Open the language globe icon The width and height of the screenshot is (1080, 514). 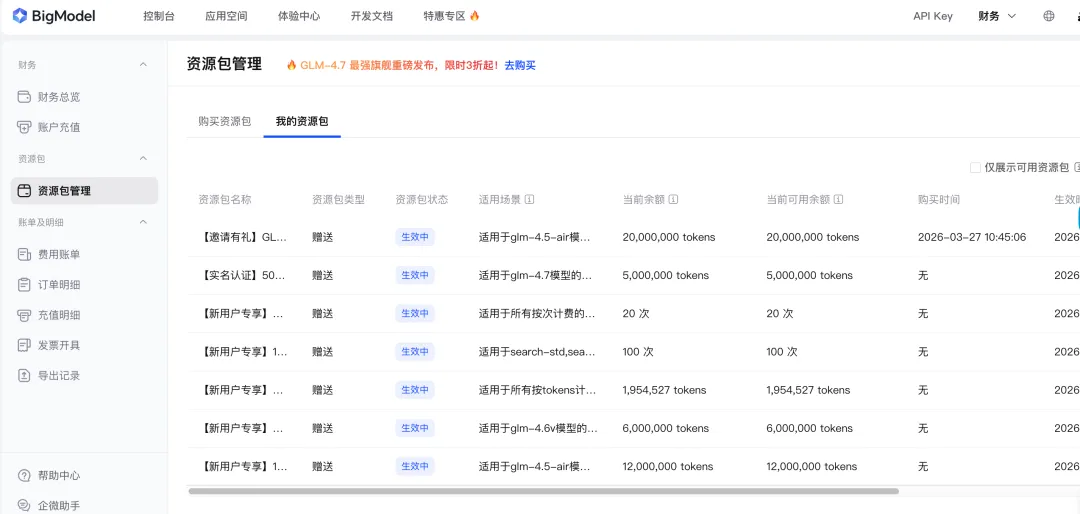click(1048, 16)
